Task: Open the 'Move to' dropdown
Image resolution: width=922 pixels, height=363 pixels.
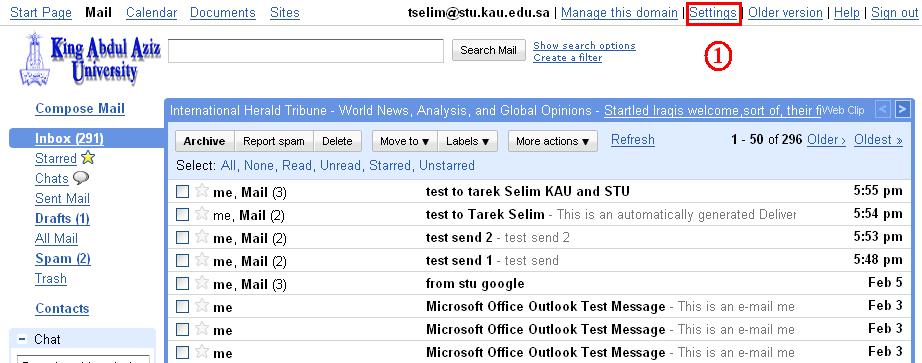Action: (x=405, y=141)
